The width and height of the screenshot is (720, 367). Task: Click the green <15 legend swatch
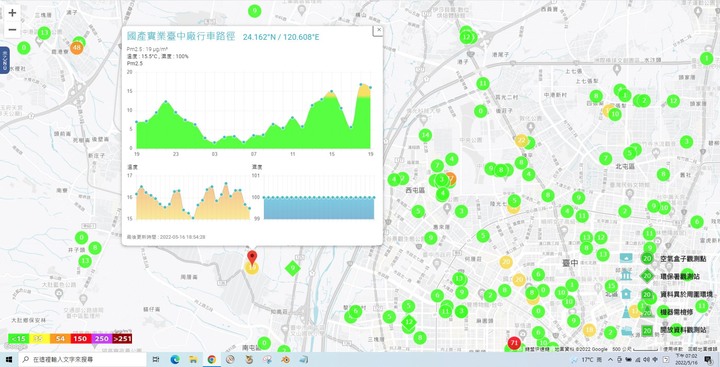[18, 339]
